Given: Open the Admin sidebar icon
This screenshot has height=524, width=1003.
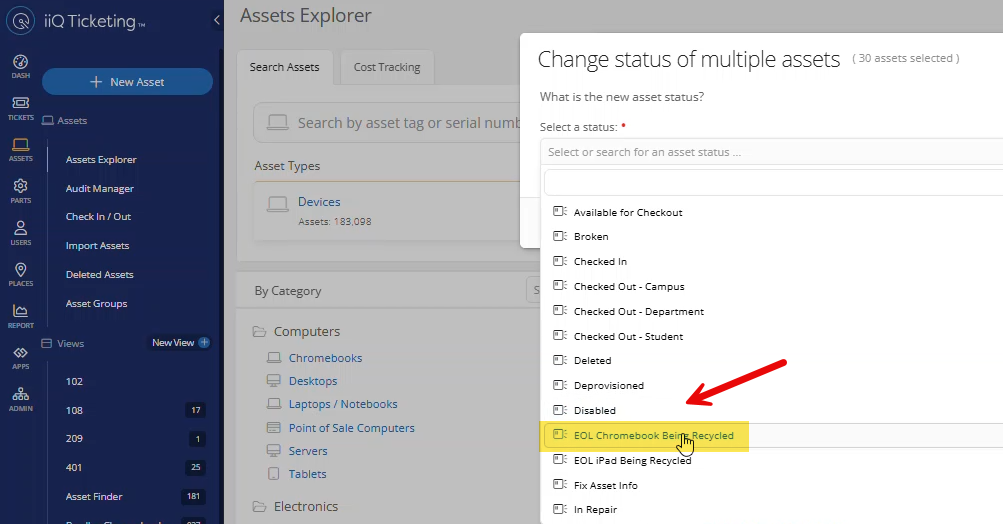Looking at the screenshot, I should point(20,399).
